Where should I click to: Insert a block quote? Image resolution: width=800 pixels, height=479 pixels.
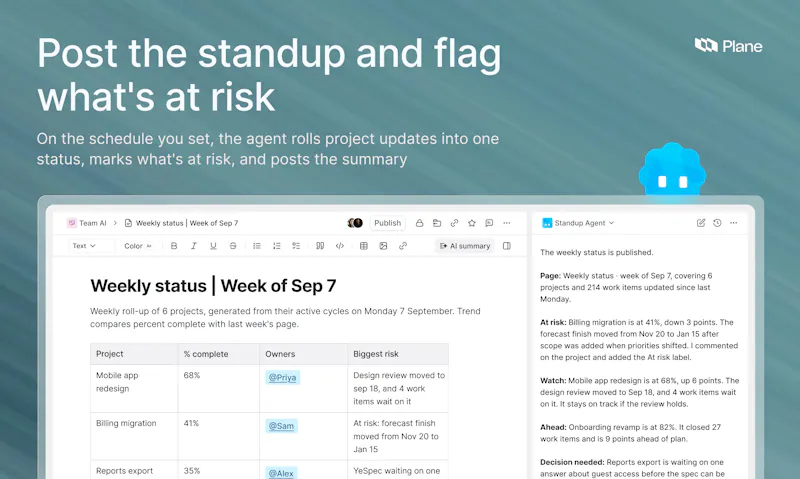[x=320, y=246]
